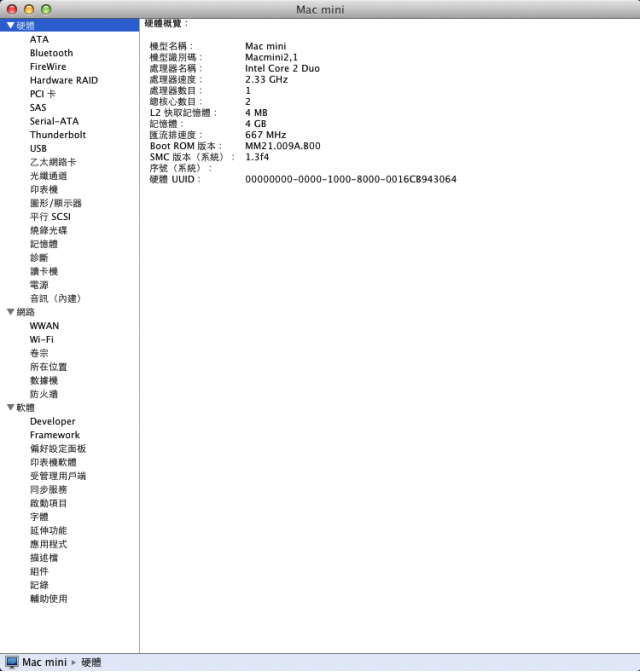This screenshot has width=640, height=672.
Task: Select SAS in the sidebar
Action: pos(38,108)
